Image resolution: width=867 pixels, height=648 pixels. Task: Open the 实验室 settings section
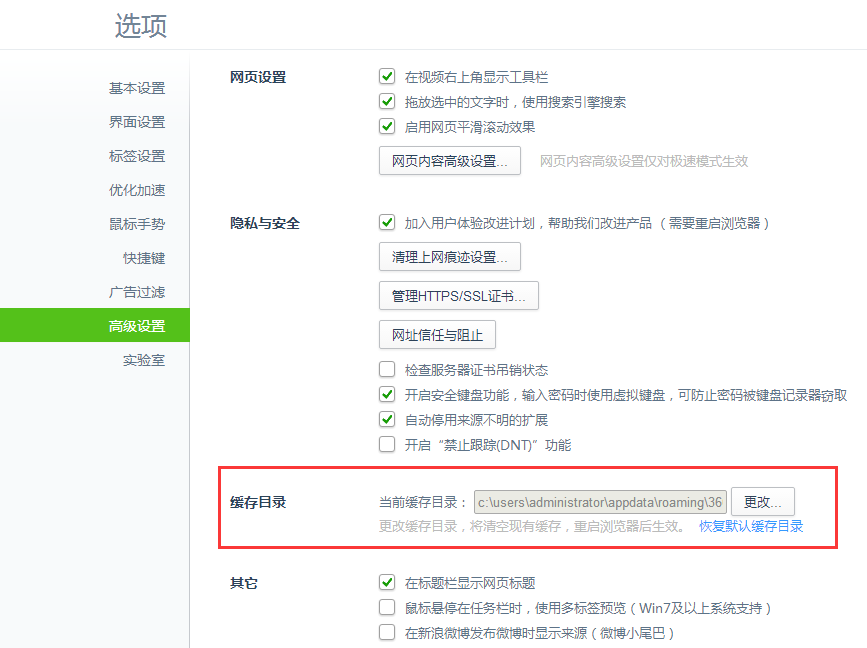tap(143, 360)
